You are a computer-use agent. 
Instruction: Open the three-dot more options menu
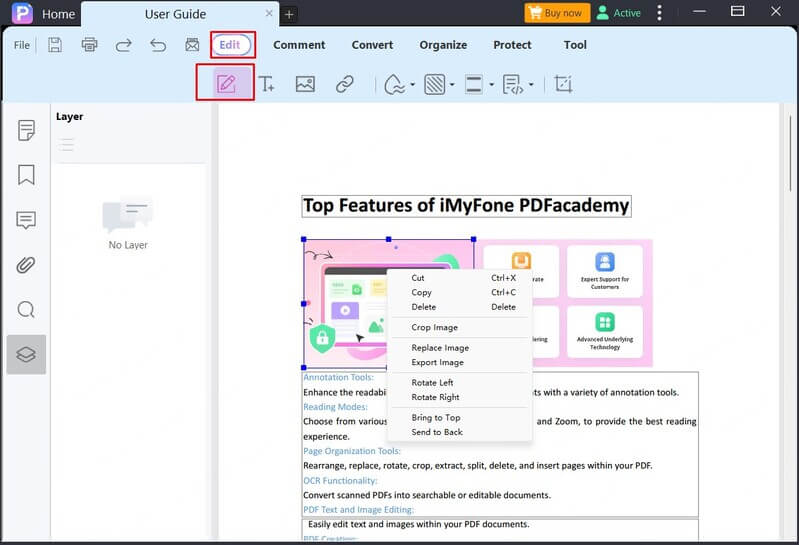(x=659, y=13)
